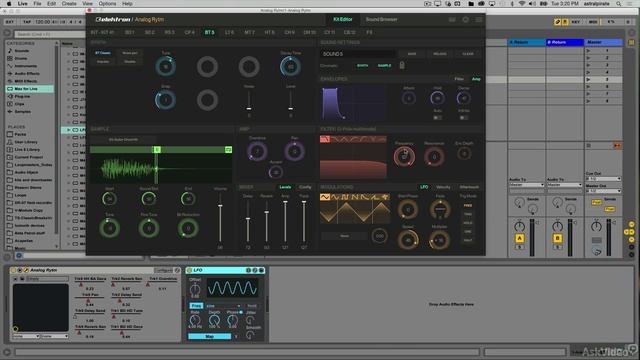Click the sample position marker handle
Image resolution: width=640 pixels, height=360 pixels.
pos(157,150)
